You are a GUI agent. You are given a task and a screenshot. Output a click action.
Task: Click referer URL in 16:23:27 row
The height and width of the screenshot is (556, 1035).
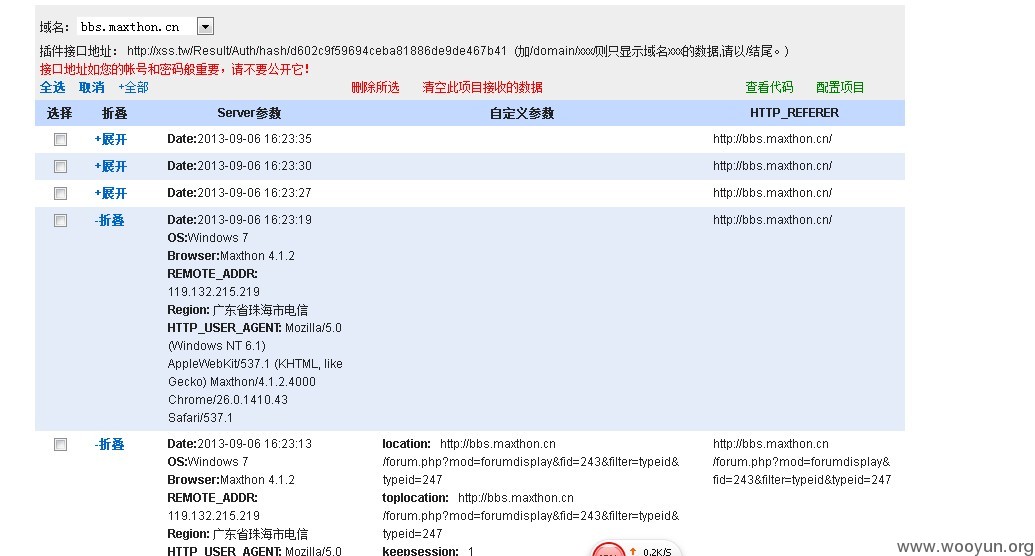pos(772,193)
